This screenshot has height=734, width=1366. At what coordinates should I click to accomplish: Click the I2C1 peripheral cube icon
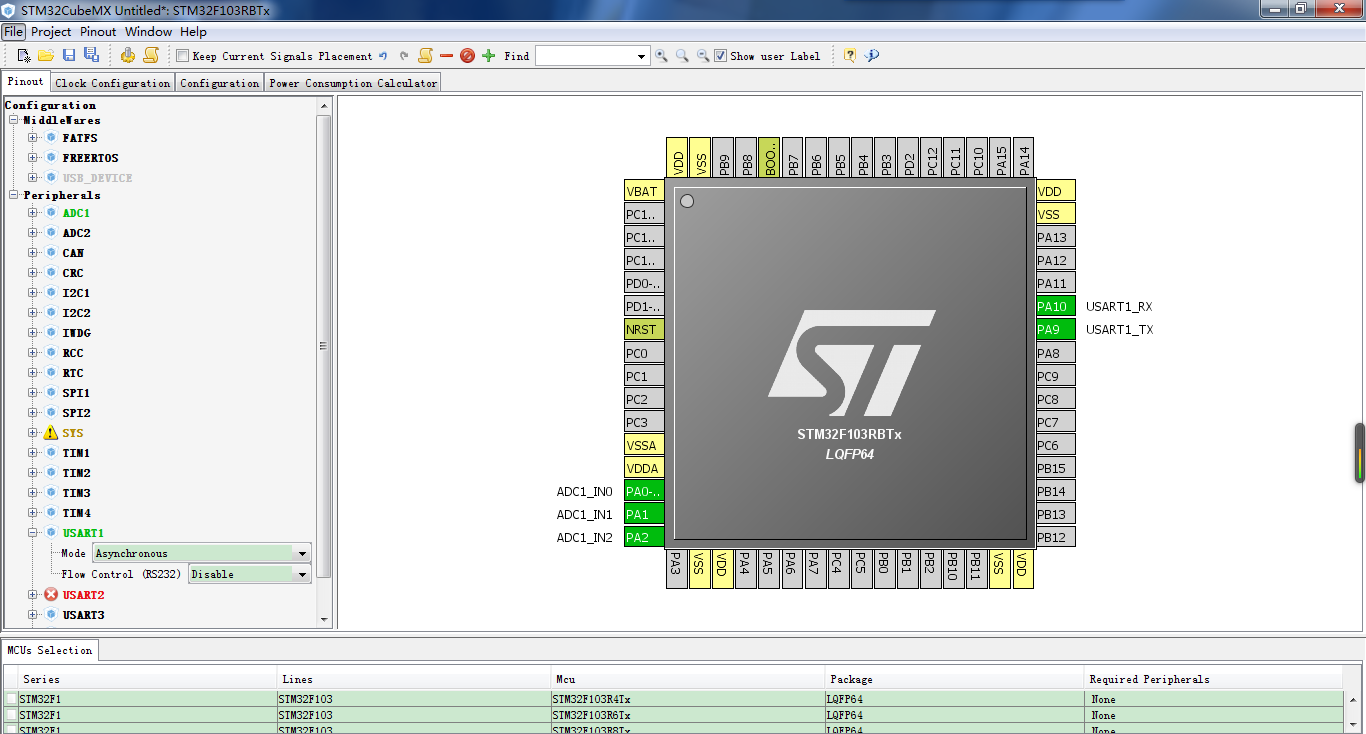pos(51,293)
